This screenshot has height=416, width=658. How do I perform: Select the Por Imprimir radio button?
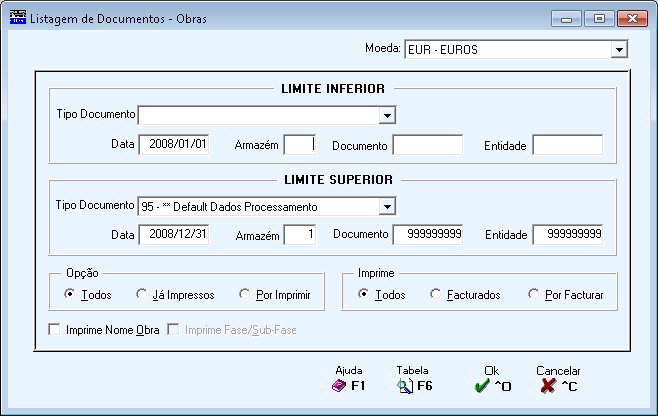pos(246,294)
